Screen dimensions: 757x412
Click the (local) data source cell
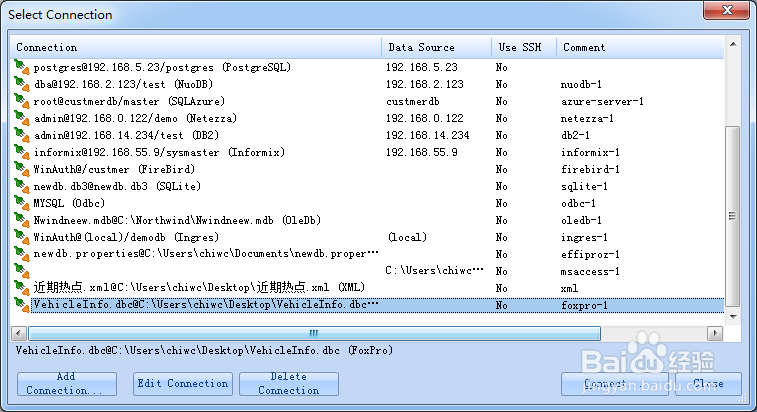[407, 237]
